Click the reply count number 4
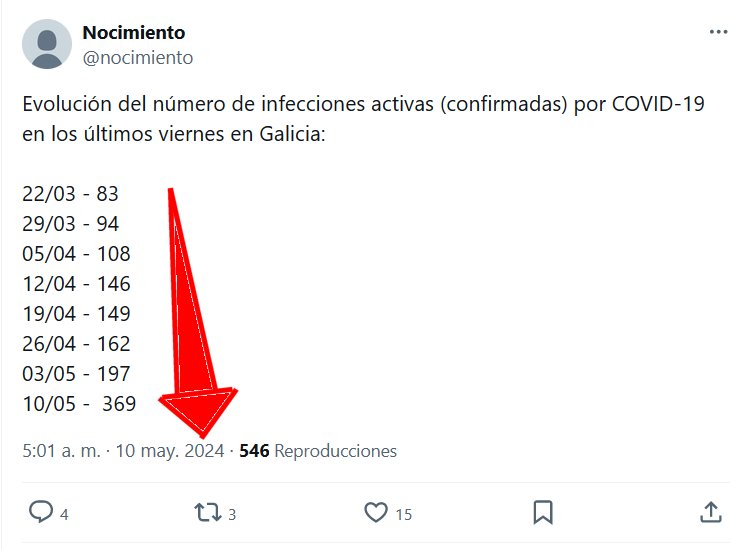744x550 pixels. [x=64, y=515]
